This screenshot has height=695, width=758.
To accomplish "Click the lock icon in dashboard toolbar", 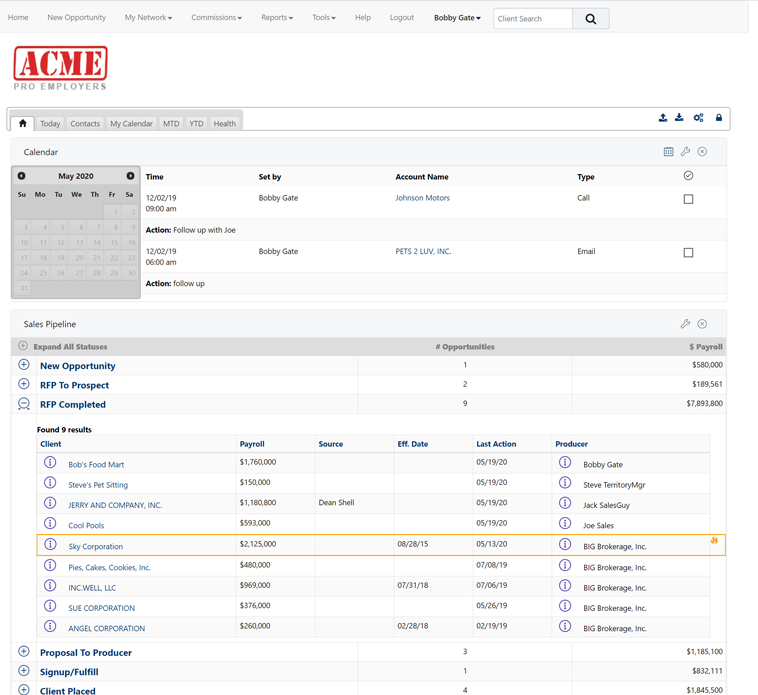I will pyautogui.click(x=718, y=118).
